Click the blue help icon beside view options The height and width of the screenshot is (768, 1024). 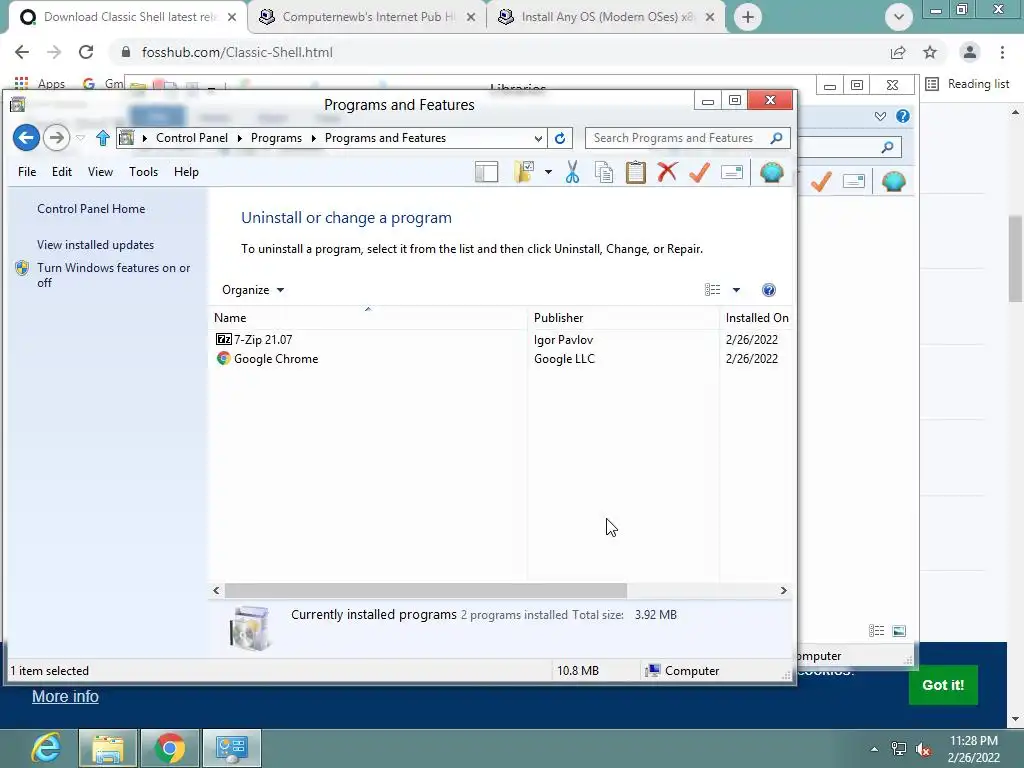[x=769, y=290]
